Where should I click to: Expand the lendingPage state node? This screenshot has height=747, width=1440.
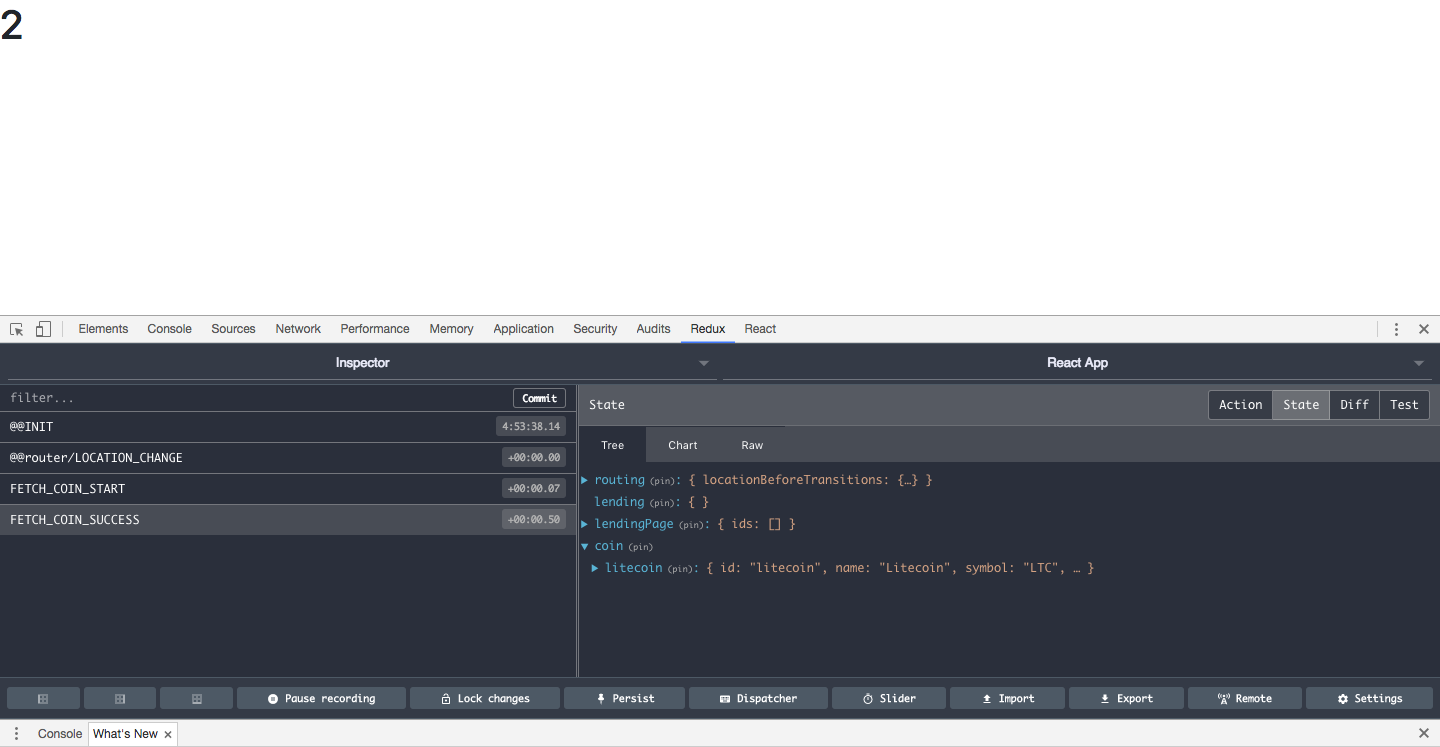tap(585, 524)
